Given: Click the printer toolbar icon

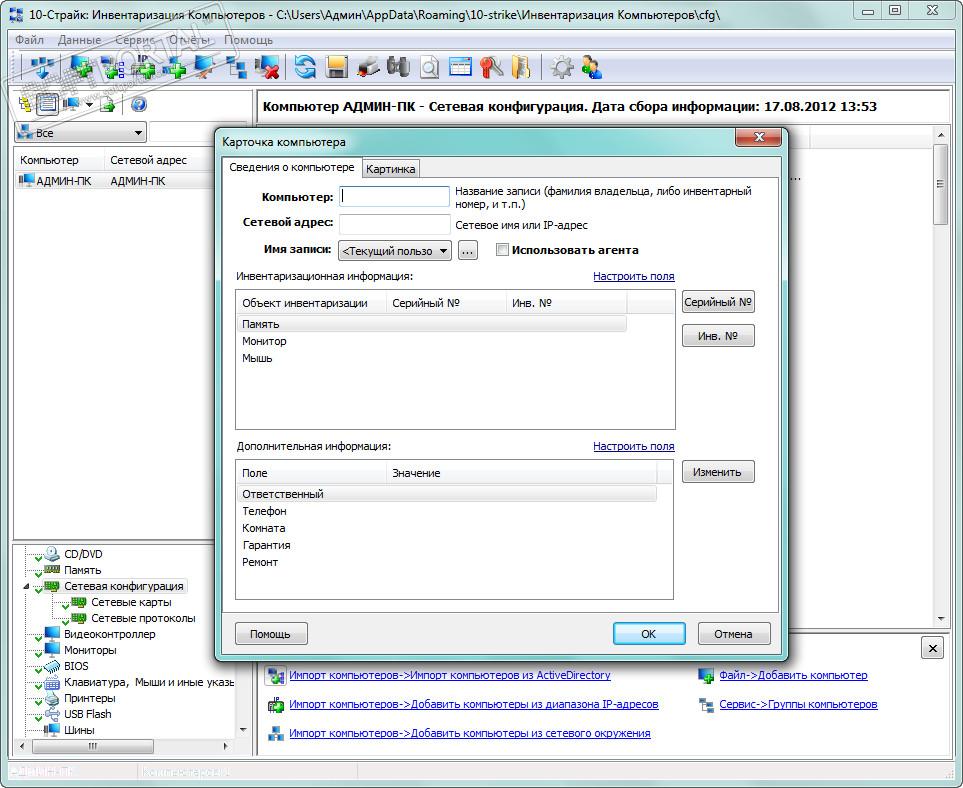Looking at the screenshot, I should pyautogui.click(x=367, y=68).
